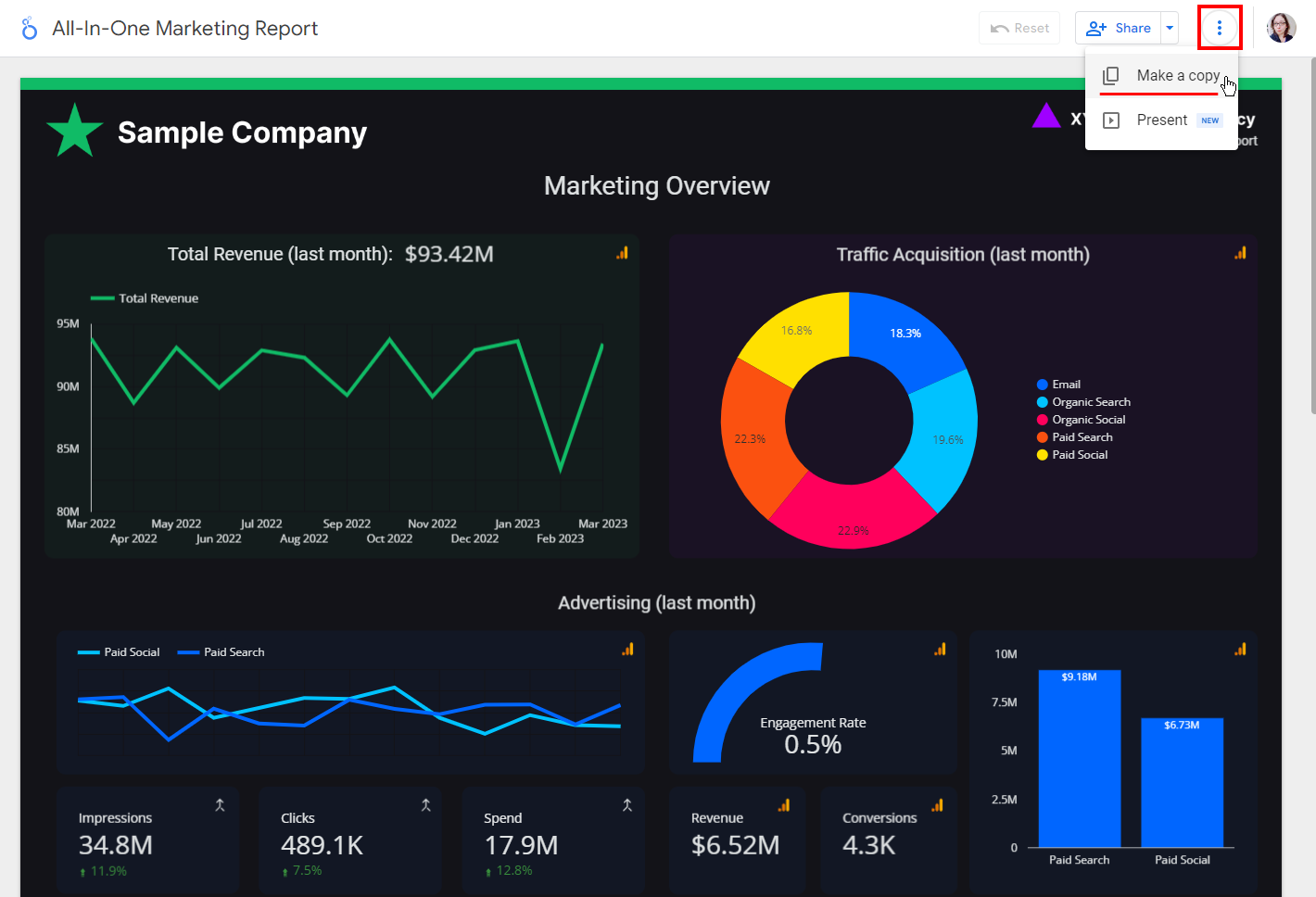
Task: Click Google Analytics icon on Total Revenue chart
Action: tap(622, 253)
